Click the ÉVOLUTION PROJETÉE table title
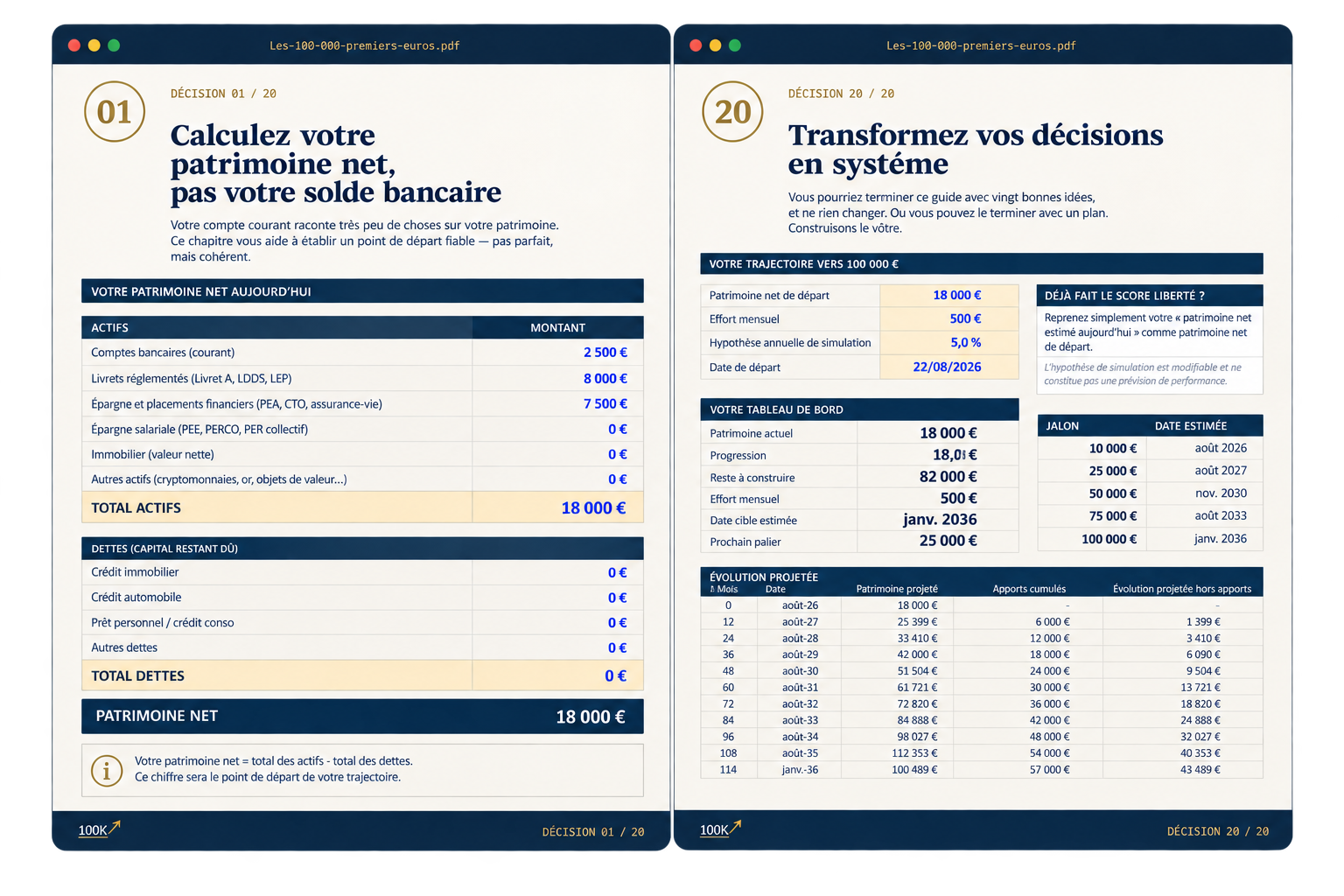This screenshot has height=896, width=1344. click(764, 577)
